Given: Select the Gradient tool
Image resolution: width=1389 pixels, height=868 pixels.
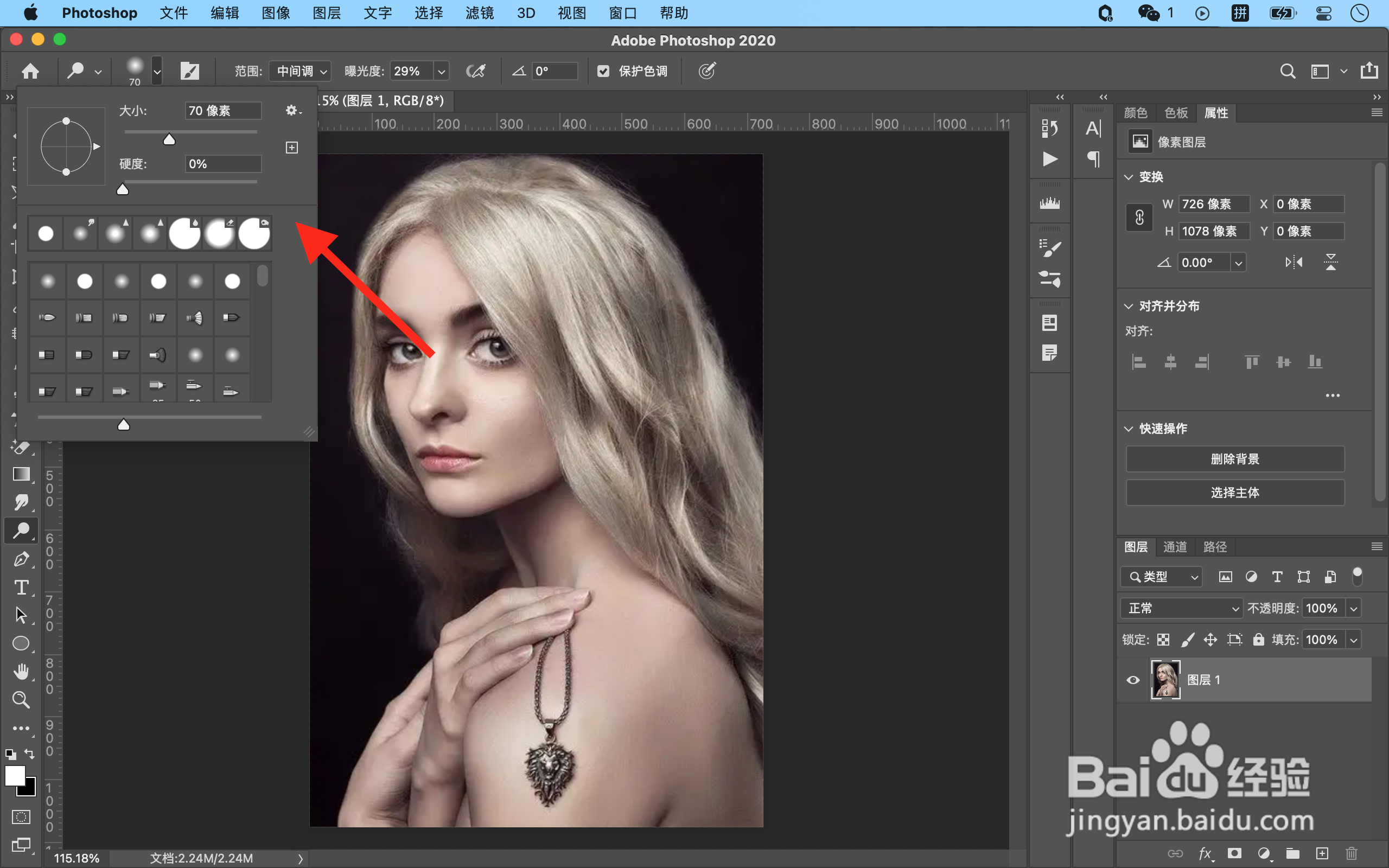Looking at the screenshot, I should click(x=21, y=474).
